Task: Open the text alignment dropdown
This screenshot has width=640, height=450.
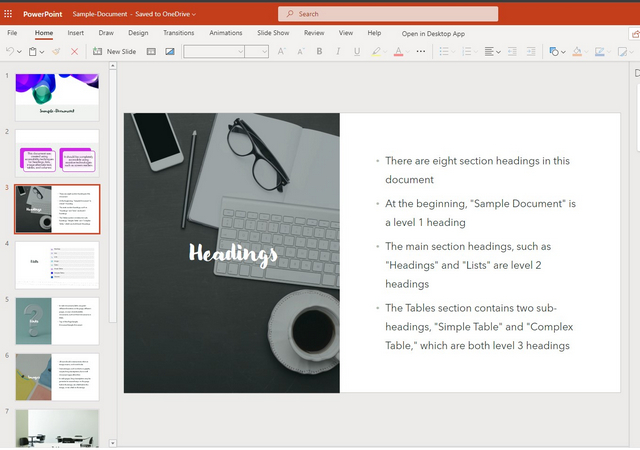Action: 492,51
